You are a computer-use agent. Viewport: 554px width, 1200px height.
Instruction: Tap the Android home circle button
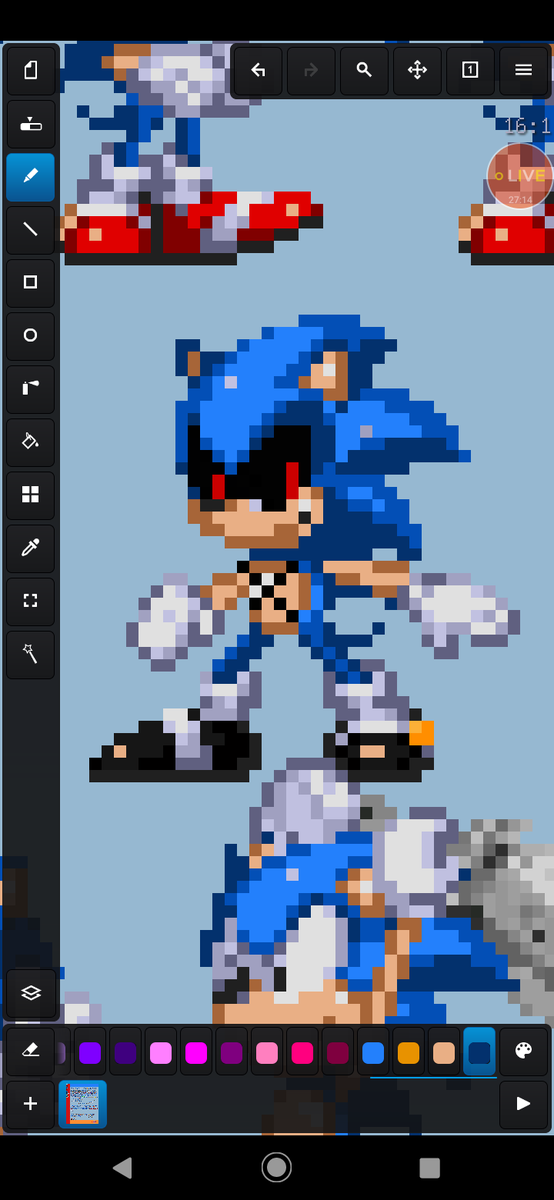(276, 1167)
